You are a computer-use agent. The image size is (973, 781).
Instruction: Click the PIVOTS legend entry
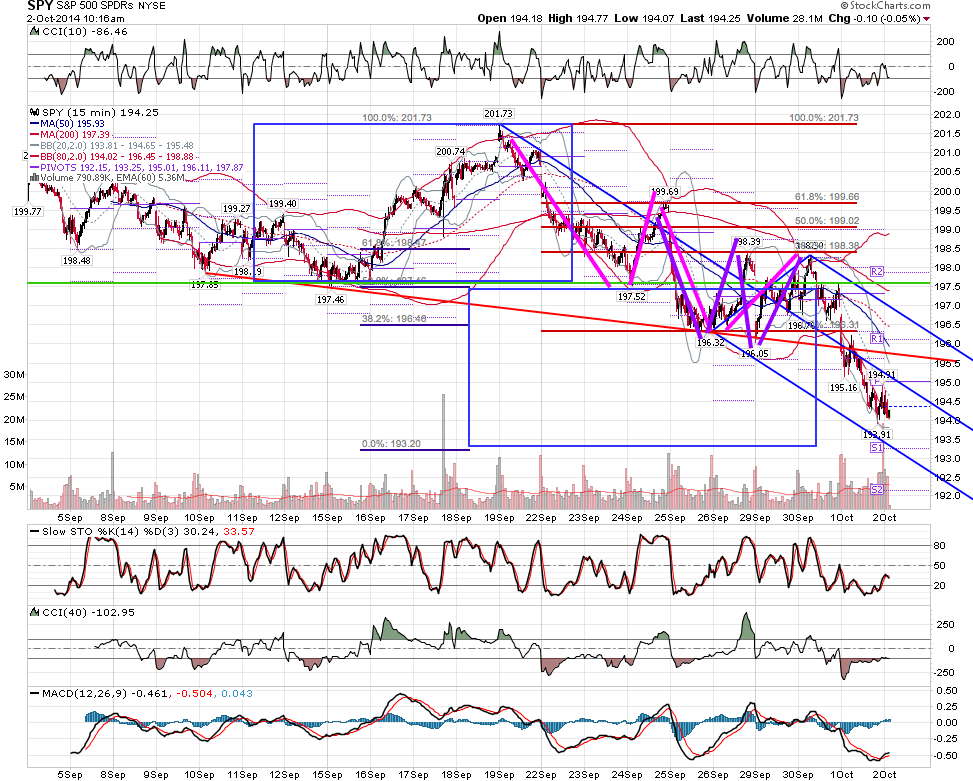(141, 167)
